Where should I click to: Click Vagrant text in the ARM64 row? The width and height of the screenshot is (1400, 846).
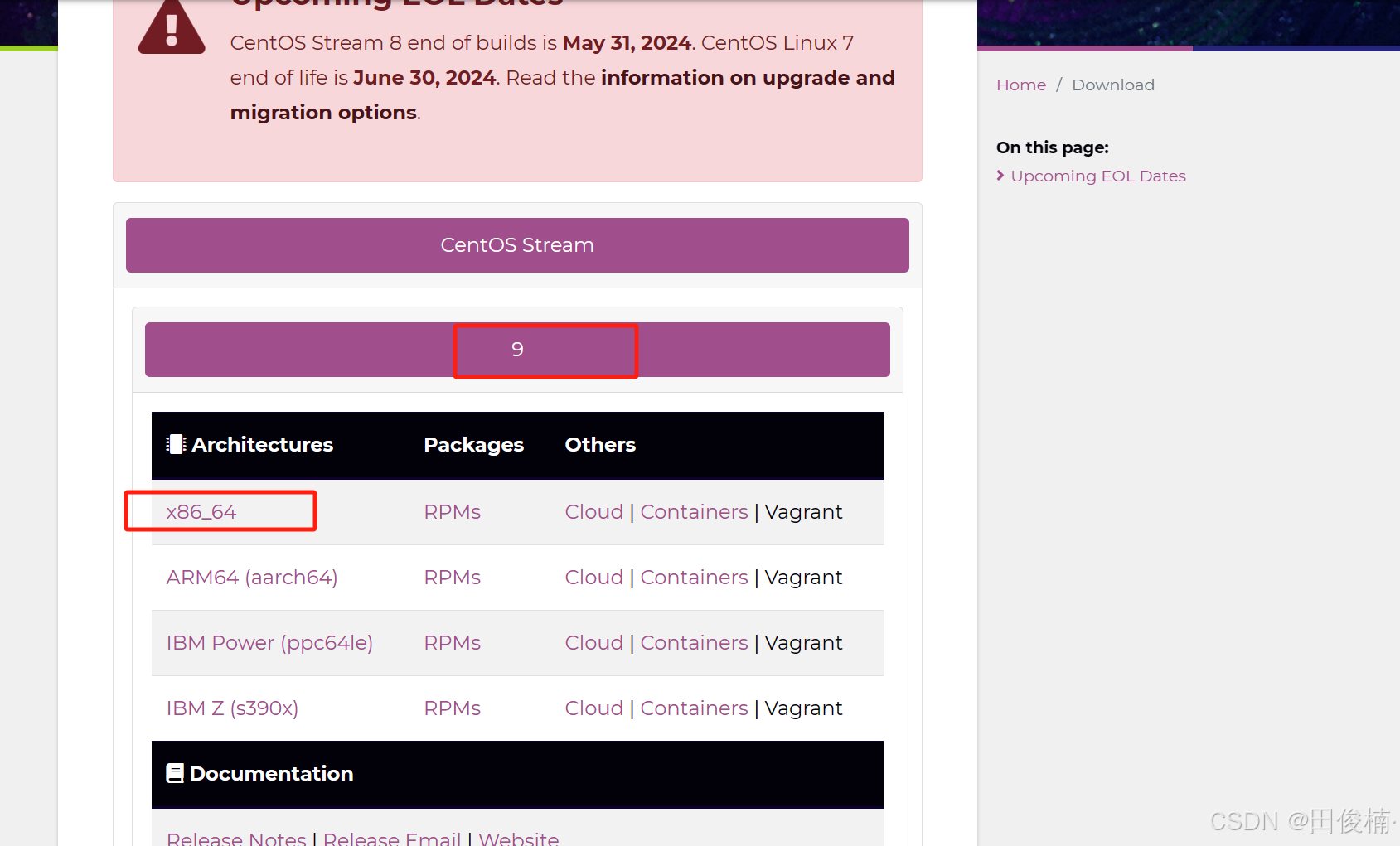[x=803, y=578]
